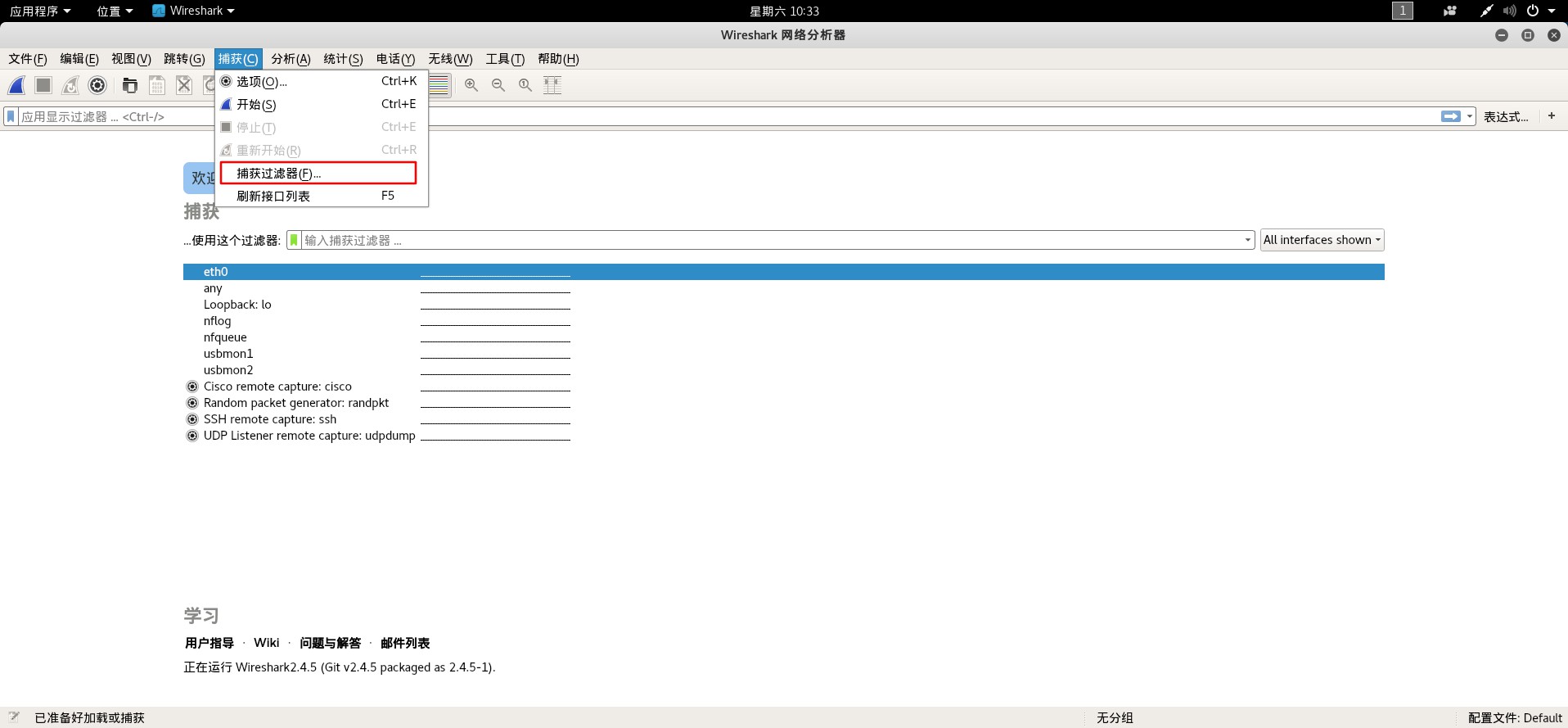This screenshot has height=728, width=1568.
Task: Open 用户指导 link
Action: click(210, 643)
